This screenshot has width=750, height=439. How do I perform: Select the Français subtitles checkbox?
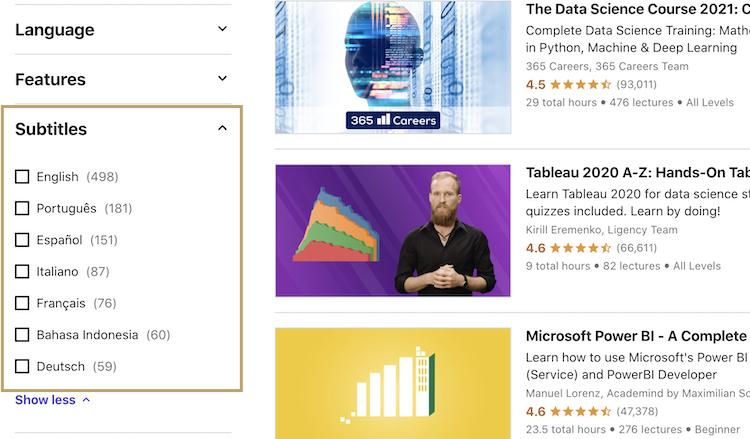(22, 303)
